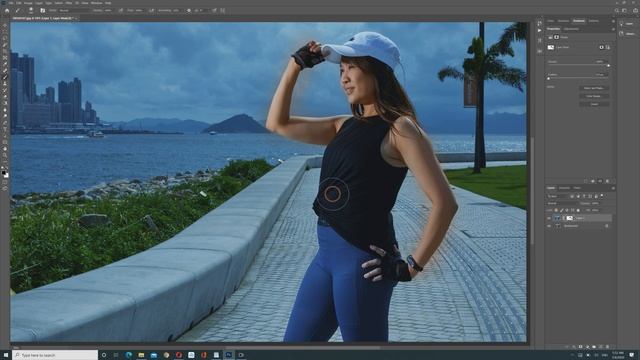The width and height of the screenshot is (640, 360).
Task: Open the Libraries panel
Action: 628,34
